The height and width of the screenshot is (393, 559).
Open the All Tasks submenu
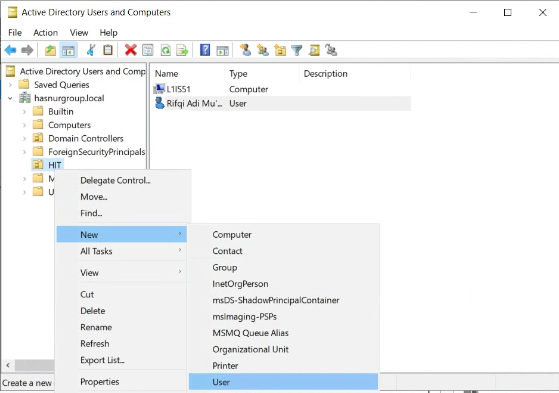pyautogui.click(x=122, y=251)
